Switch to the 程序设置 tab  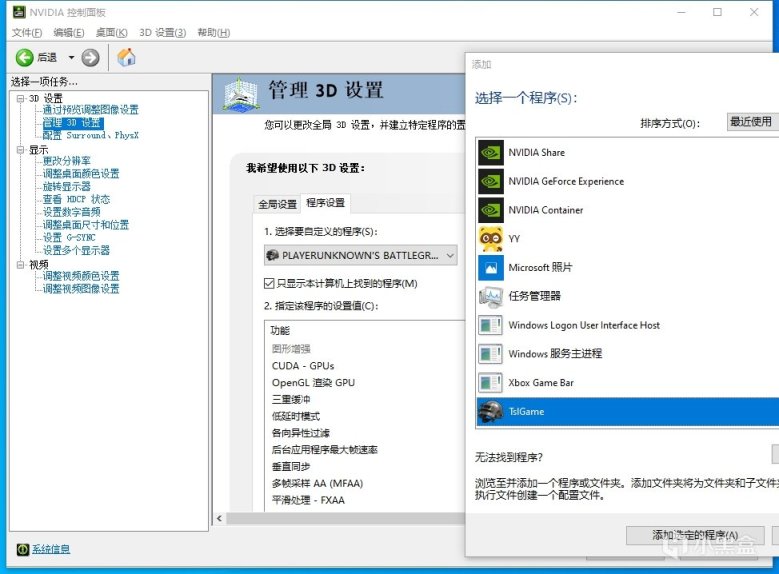point(325,203)
